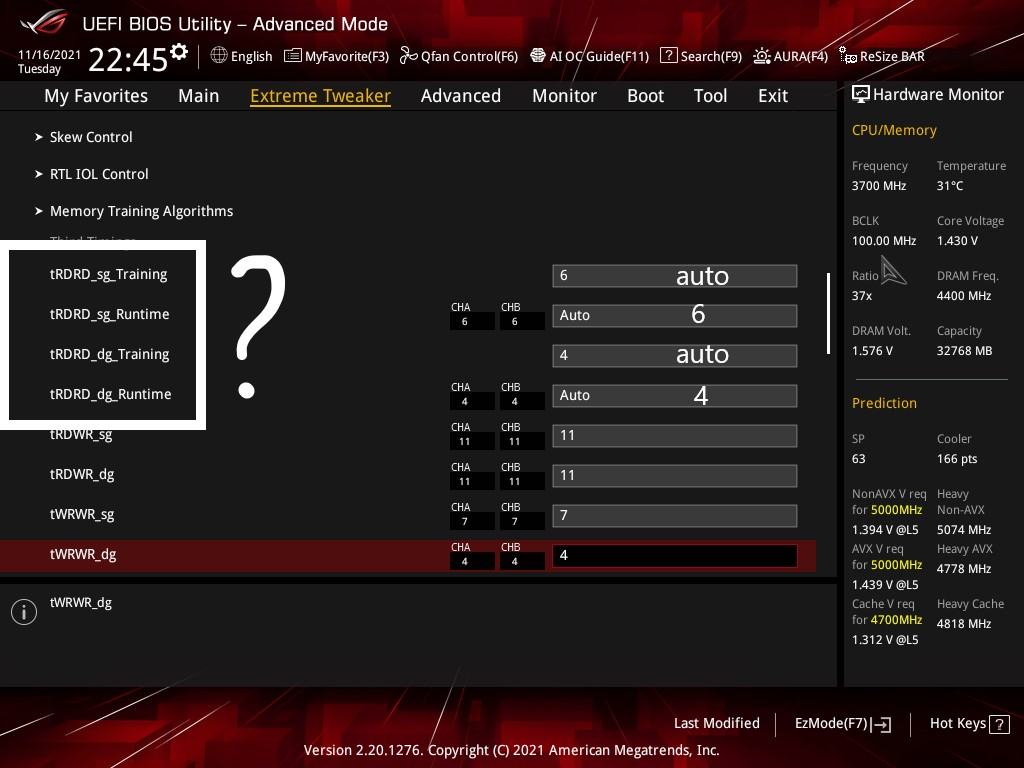Click the tRDRD_sg_Runtime Auto field
Viewport: 1024px width, 768px height.
pos(675,315)
